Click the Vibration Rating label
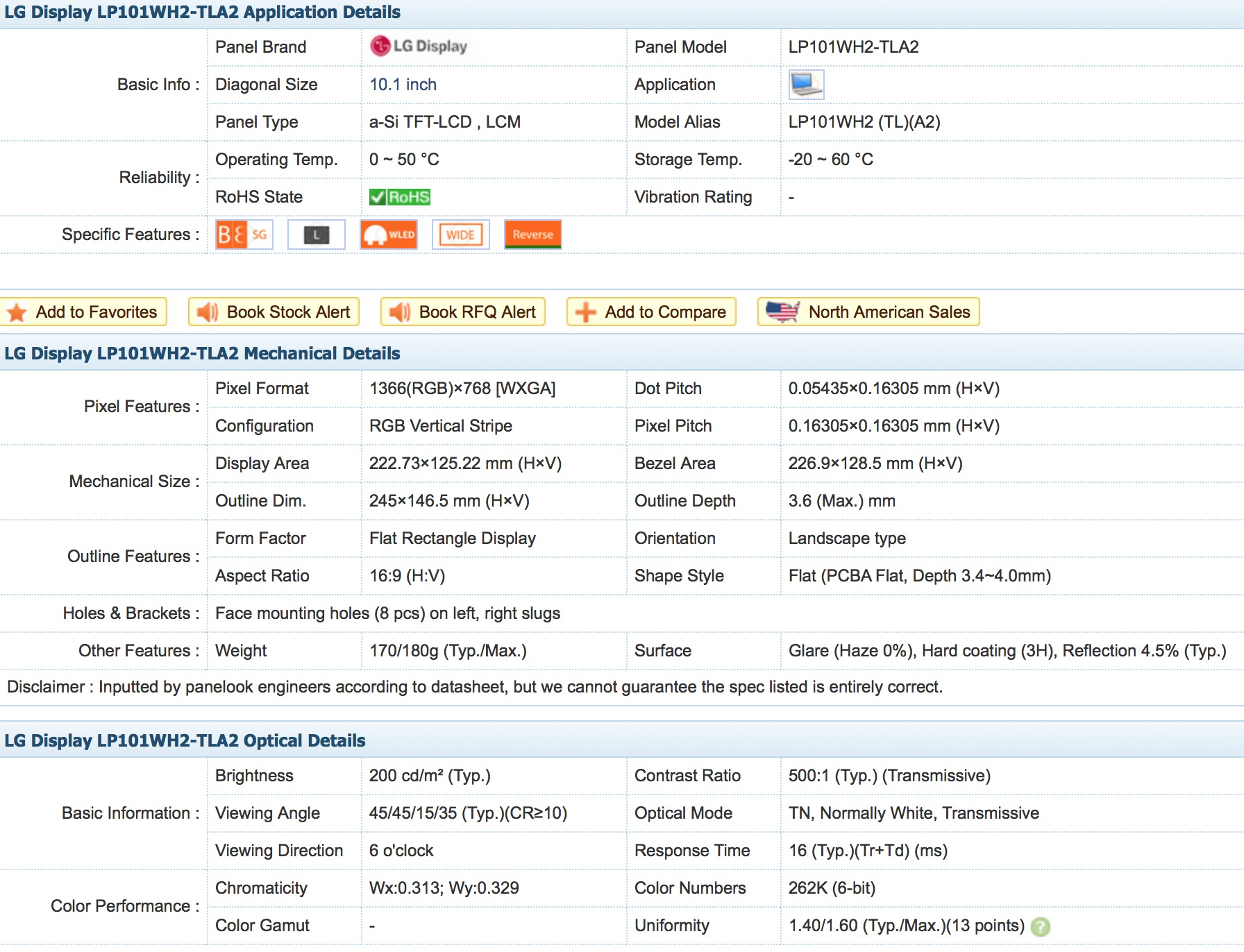 (693, 197)
